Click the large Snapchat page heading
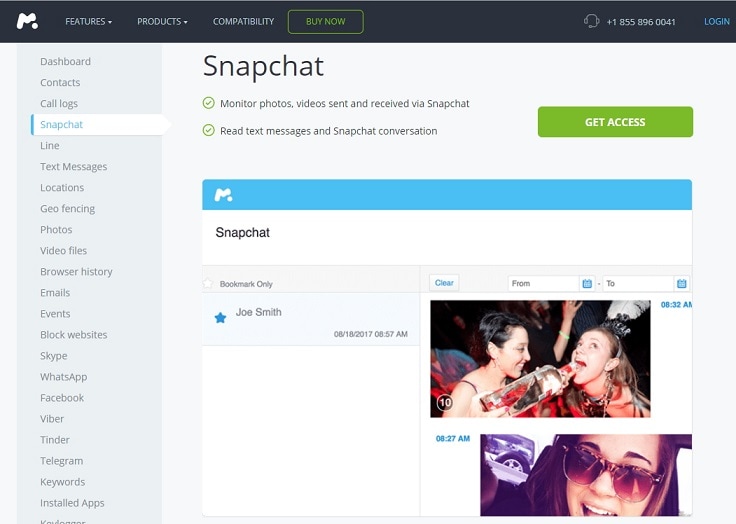The height and width of the screenshot is (524, 736). click(263, 66)
